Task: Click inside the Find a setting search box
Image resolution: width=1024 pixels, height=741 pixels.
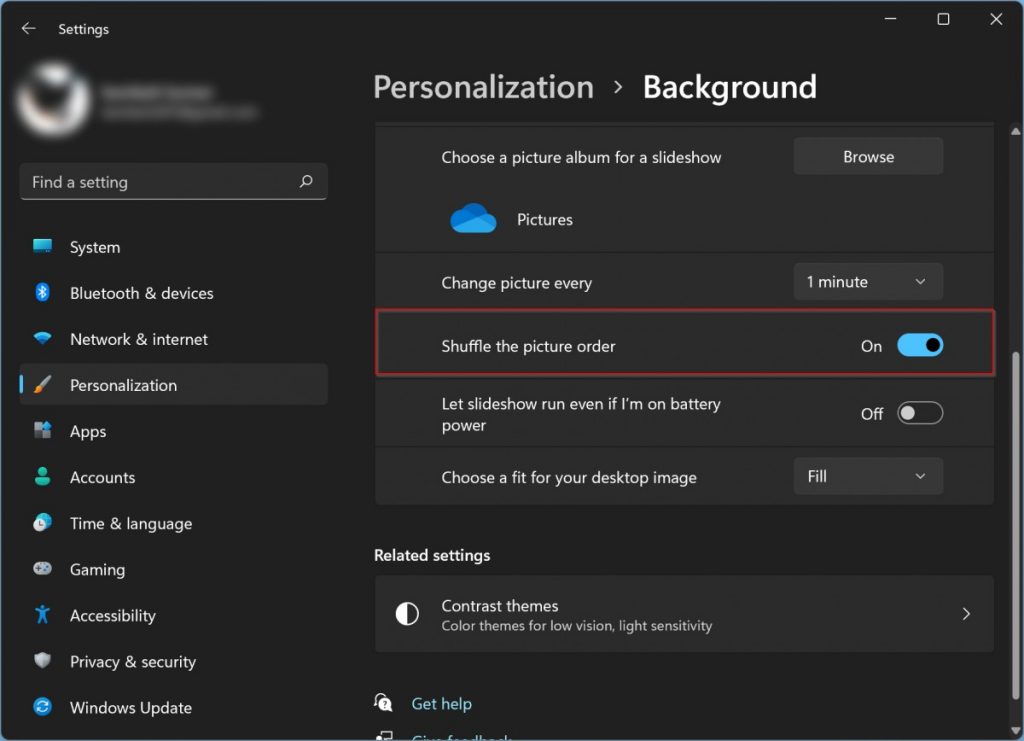Action: (173, 182)
